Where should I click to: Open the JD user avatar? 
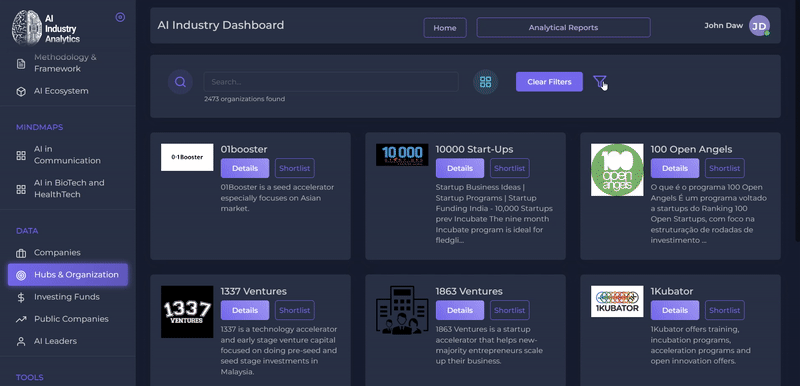pyautogui.click(x=759, y=25)
